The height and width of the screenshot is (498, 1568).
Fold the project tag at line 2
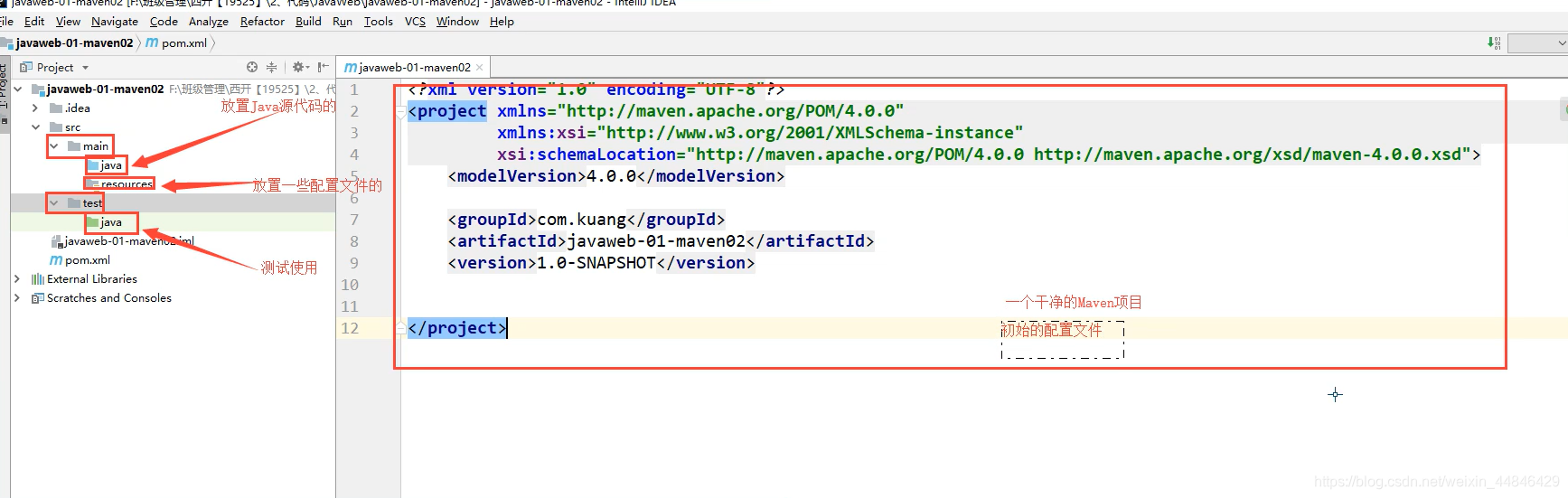(x=400, y=111)
